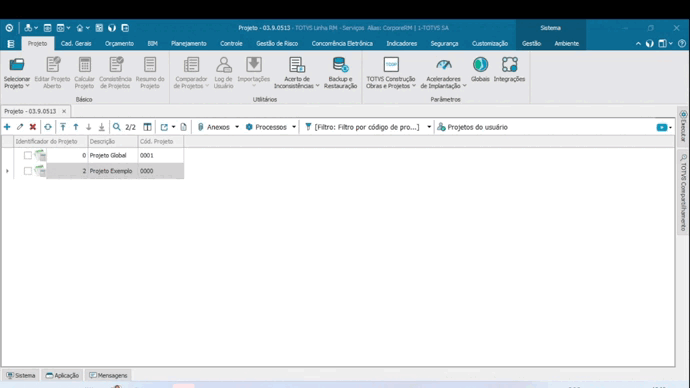Refresh the project list
This screenshot has width=690, height=388.
(48, 127)
